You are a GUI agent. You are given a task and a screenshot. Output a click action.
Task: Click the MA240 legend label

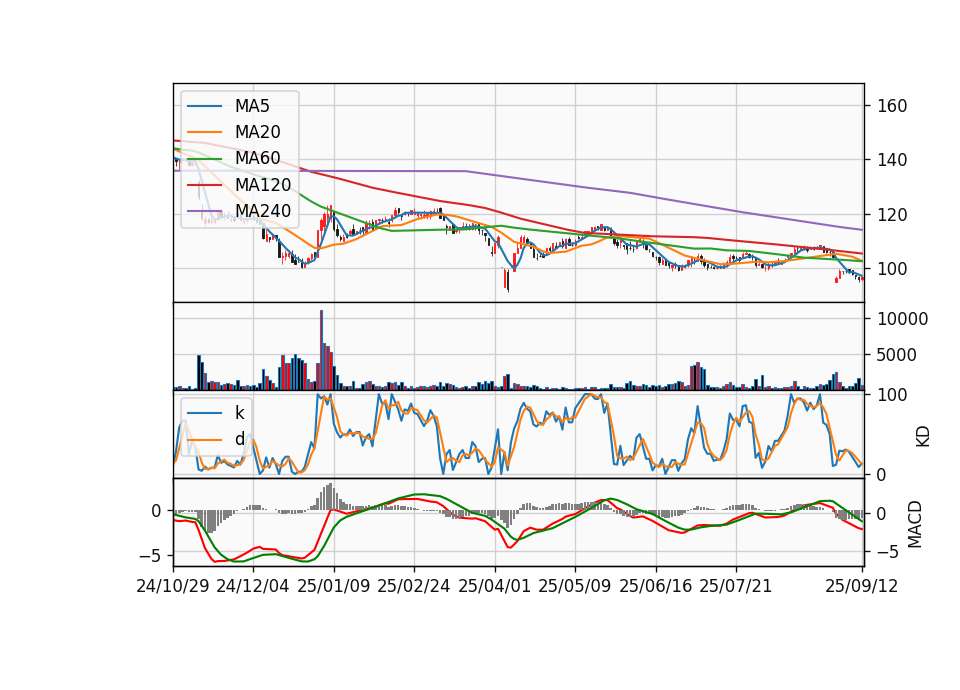tap(263, 211)
